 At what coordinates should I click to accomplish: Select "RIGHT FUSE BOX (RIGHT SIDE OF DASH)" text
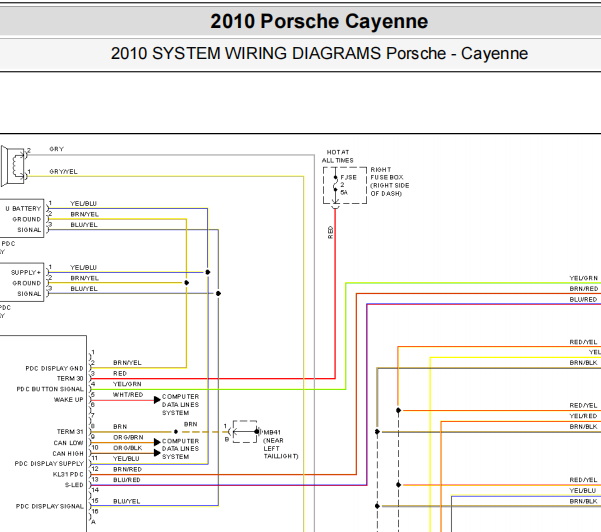coord(389,182)
